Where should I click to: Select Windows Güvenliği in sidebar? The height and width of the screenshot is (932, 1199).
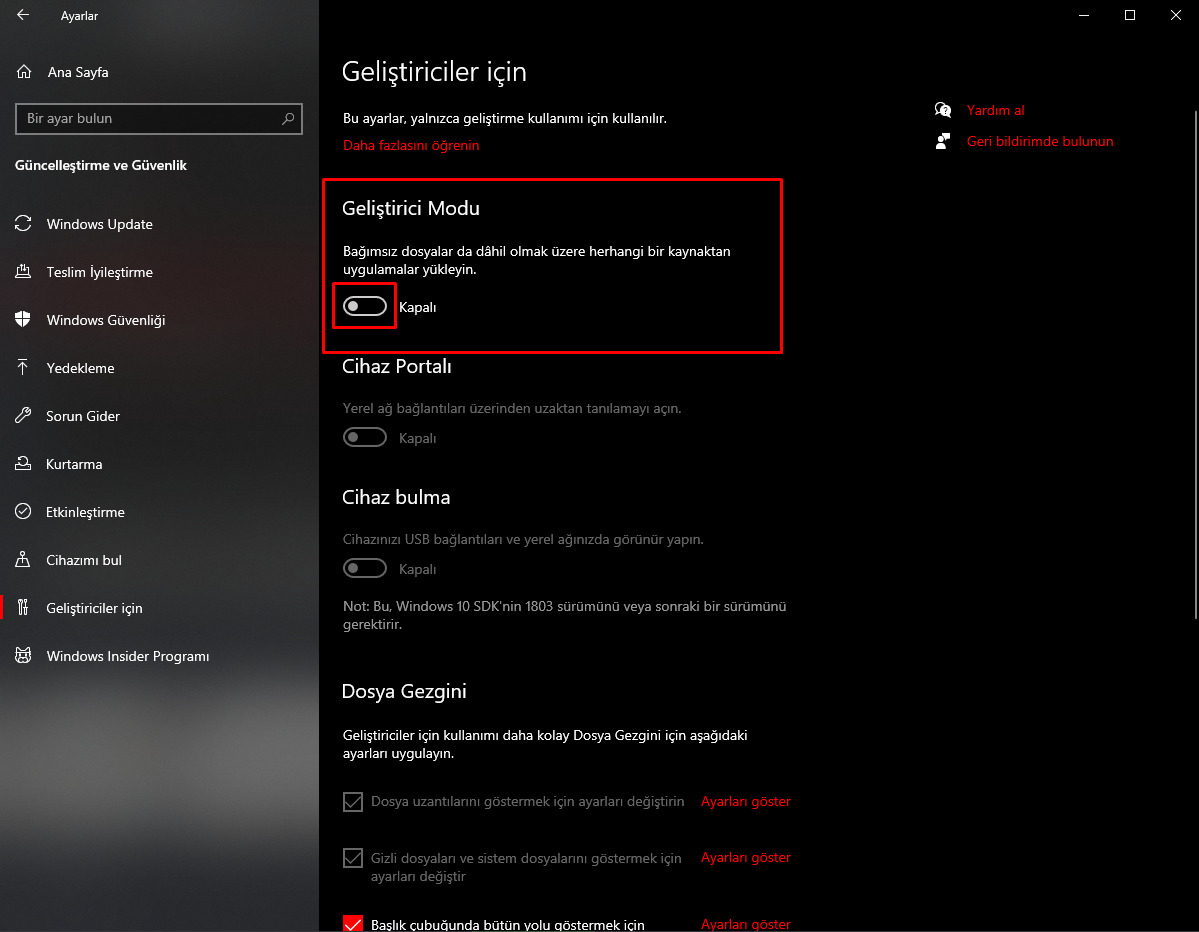point(159,320)
